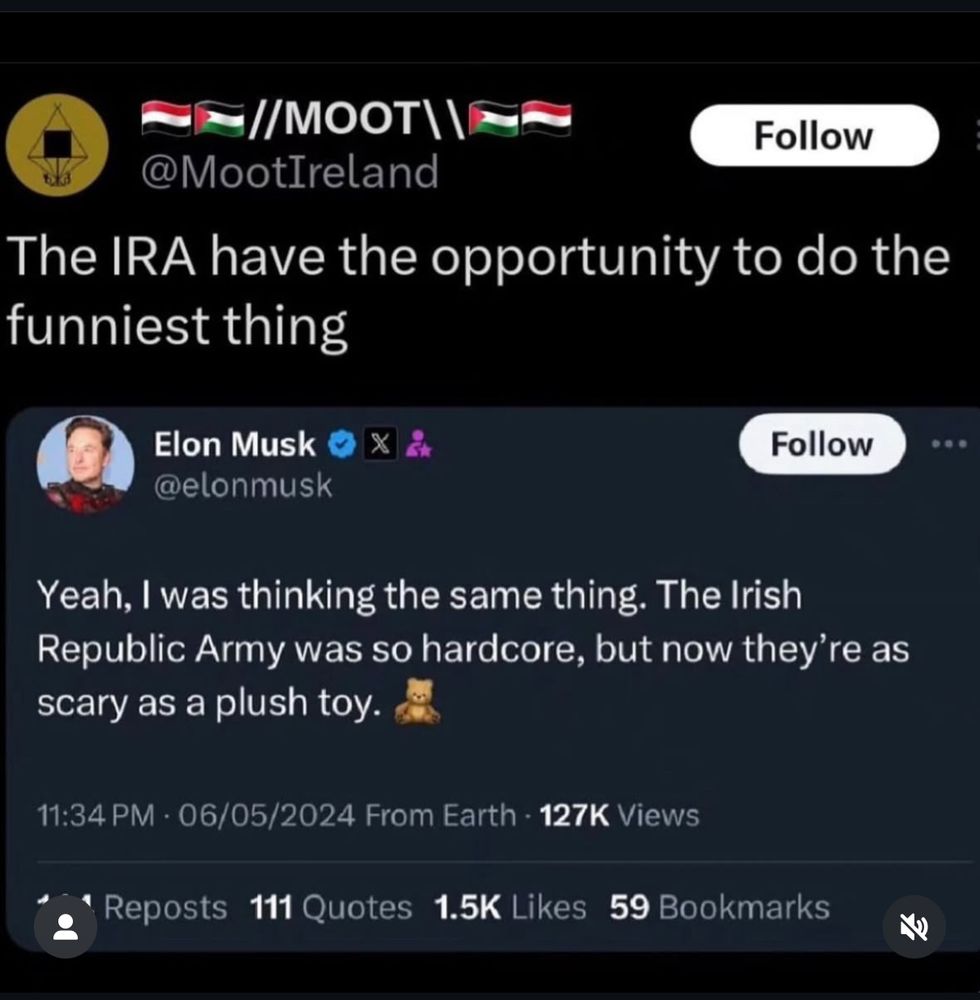
Task: Click the purple subscriber icon beside the X badge
Action: (x=419, y=445)
